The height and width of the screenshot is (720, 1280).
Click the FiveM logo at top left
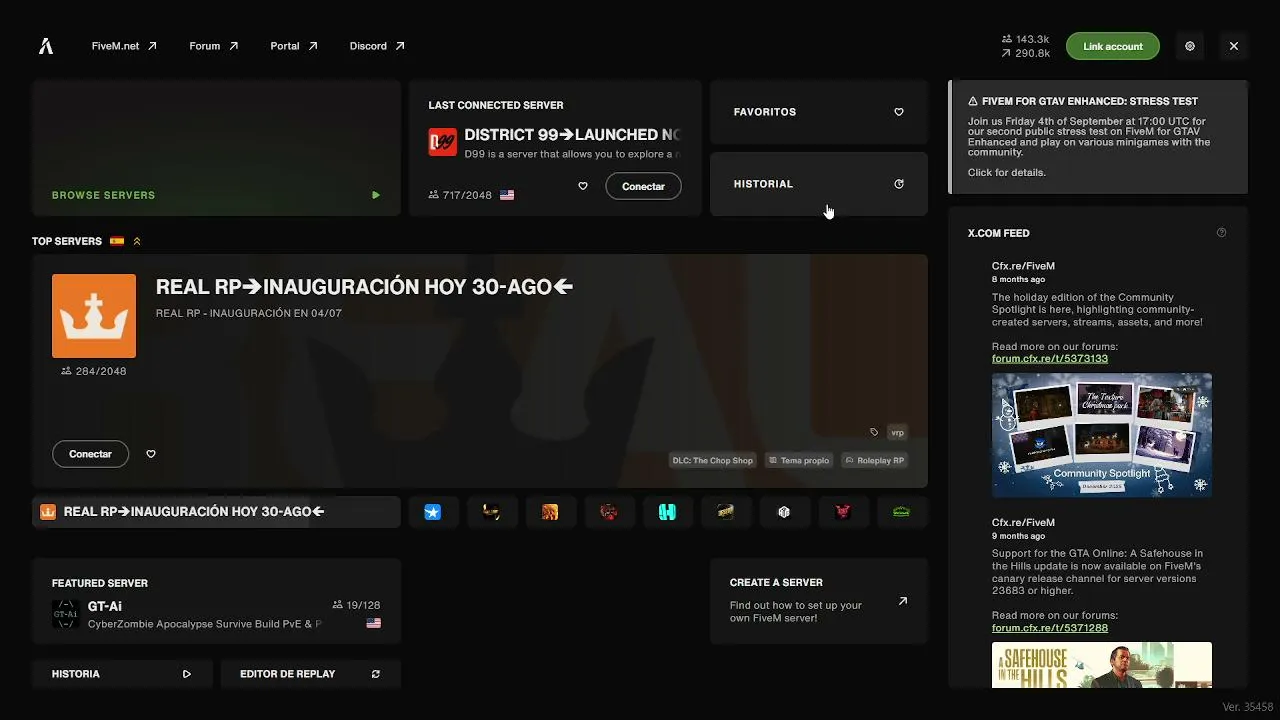click(46, 46)
